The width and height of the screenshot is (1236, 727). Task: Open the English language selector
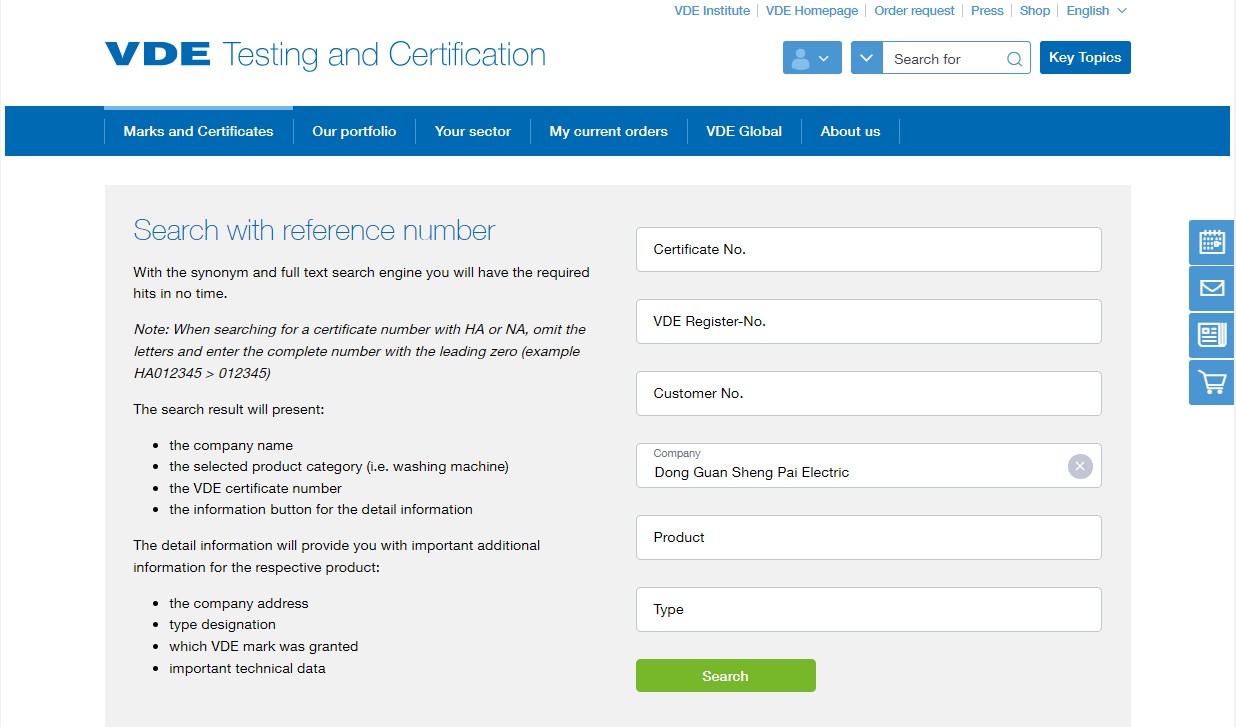pos(1096,11)
